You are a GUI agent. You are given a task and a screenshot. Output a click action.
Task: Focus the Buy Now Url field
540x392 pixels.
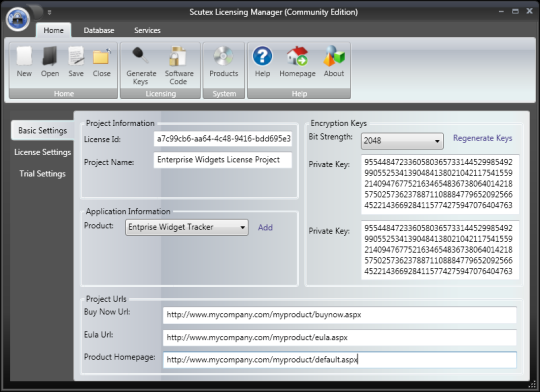[340, 315]
